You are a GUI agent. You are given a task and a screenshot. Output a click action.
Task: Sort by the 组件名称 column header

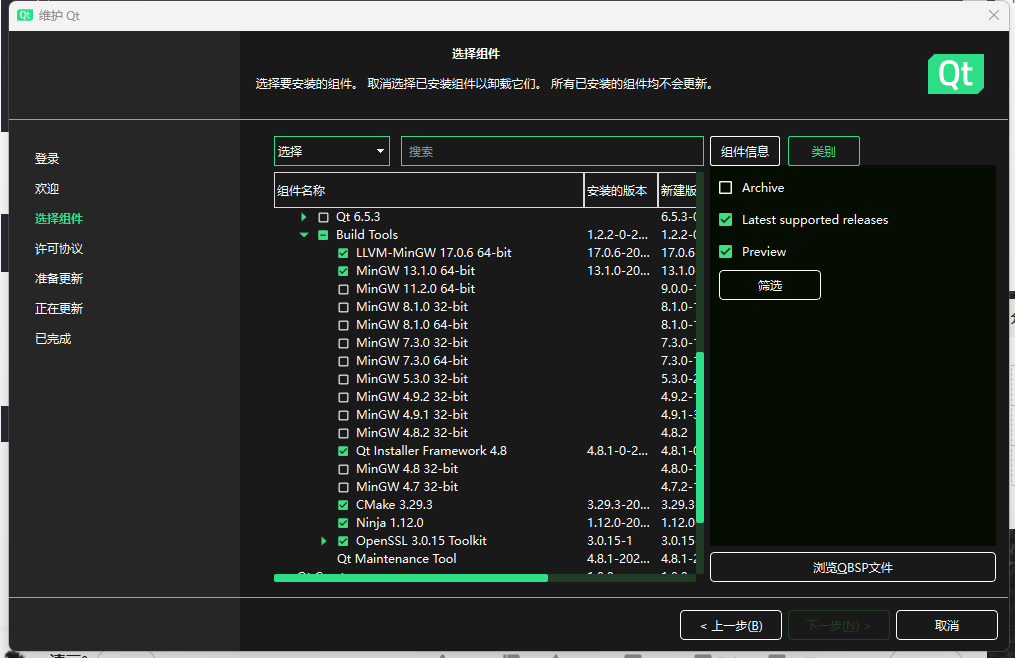(x=429, y=190)
